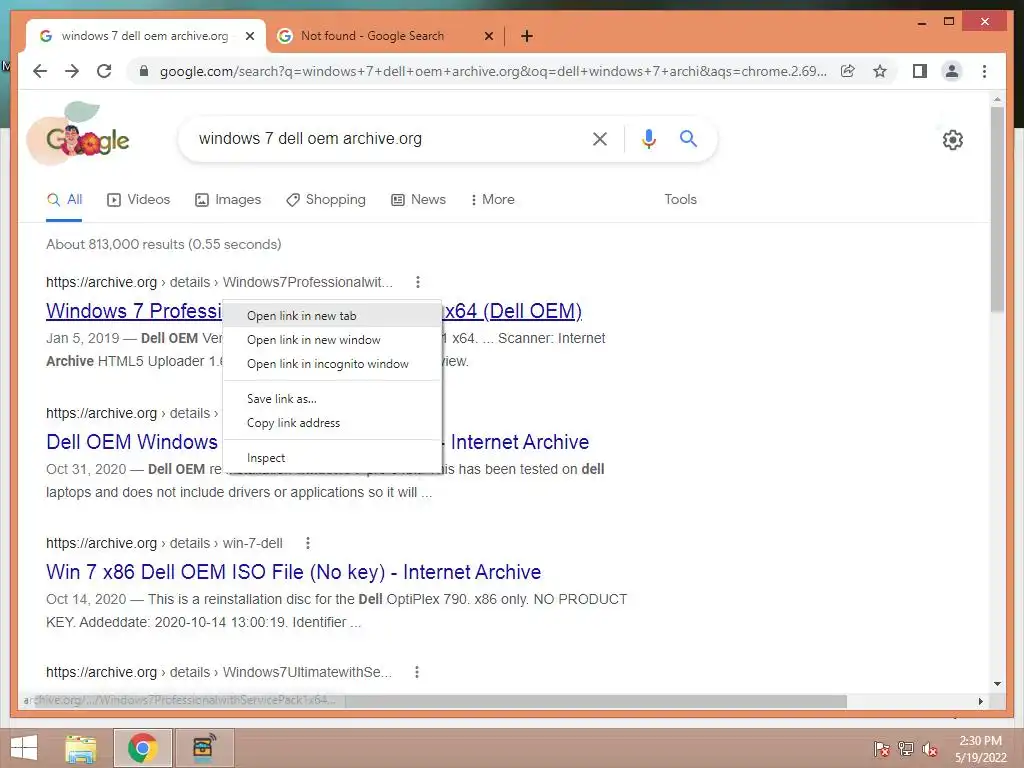Viewport: 1024px width, 768px height.
Task: Open options for the win-7-dell result
Action: click(x=308, y=543)
